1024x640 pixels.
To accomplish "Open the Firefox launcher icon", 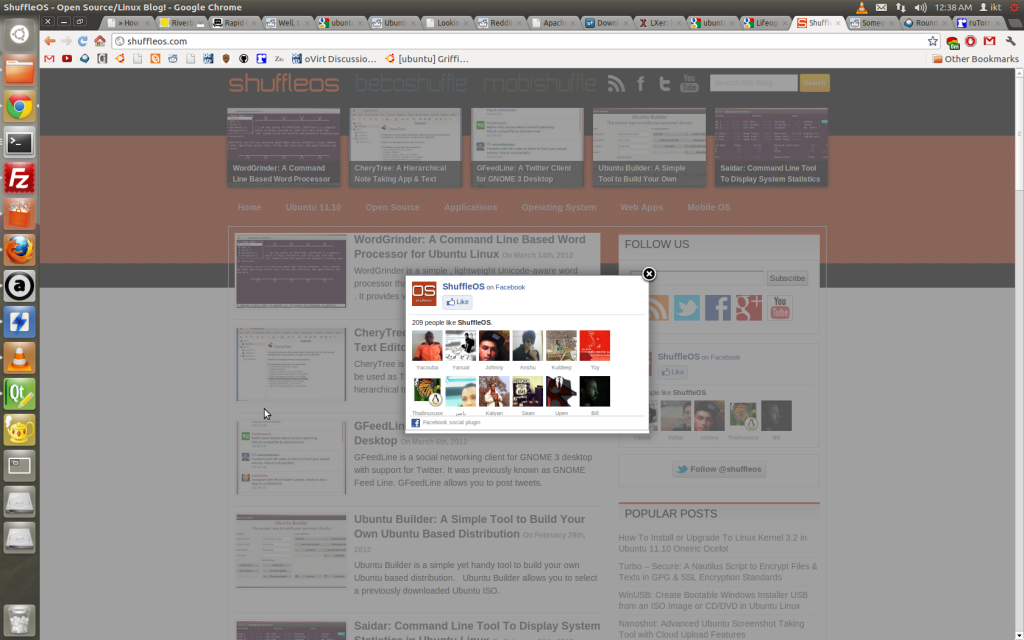I will pyautogui.click(x=20, y=248).
